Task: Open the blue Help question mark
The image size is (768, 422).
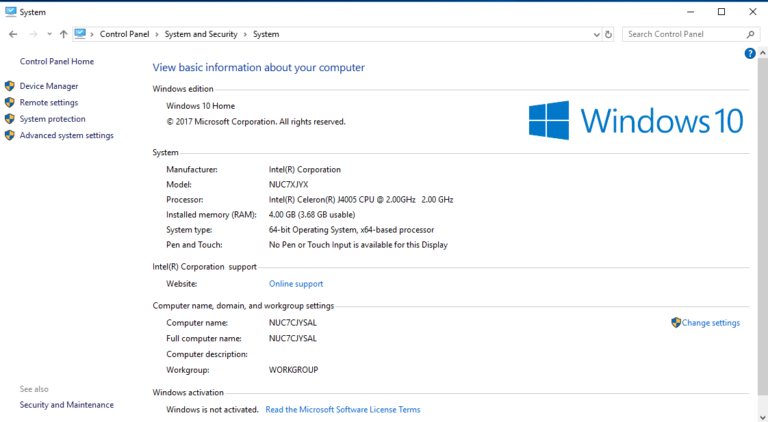Action: click(x=750, y=53)
